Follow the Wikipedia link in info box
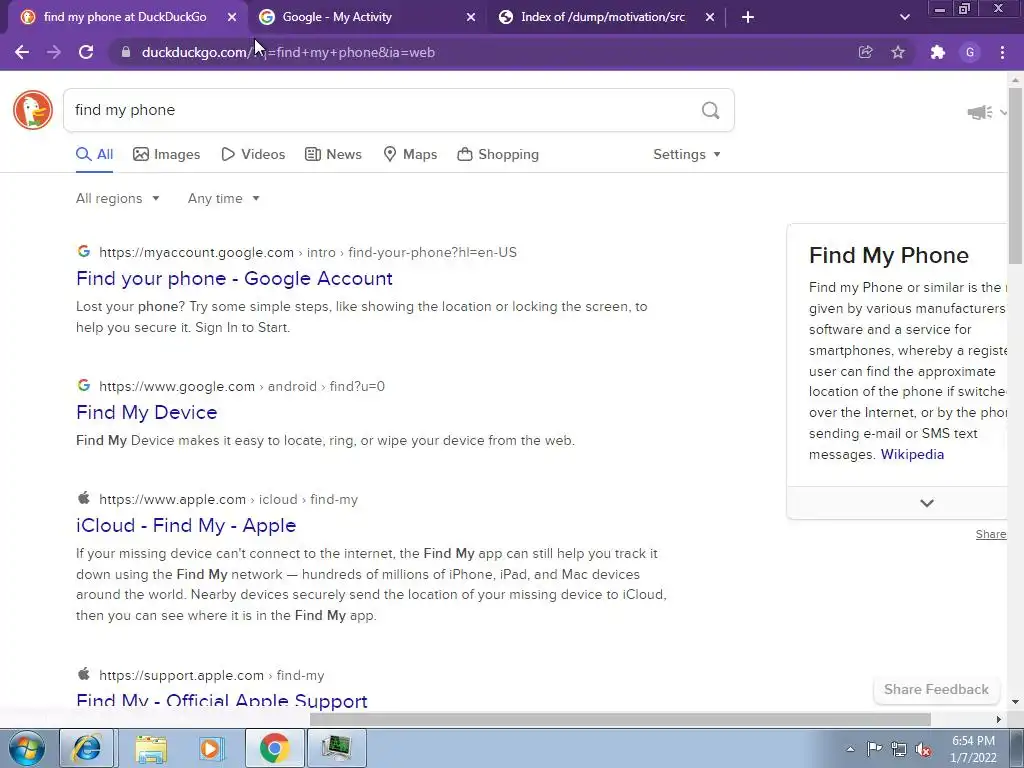 (912, 455)
